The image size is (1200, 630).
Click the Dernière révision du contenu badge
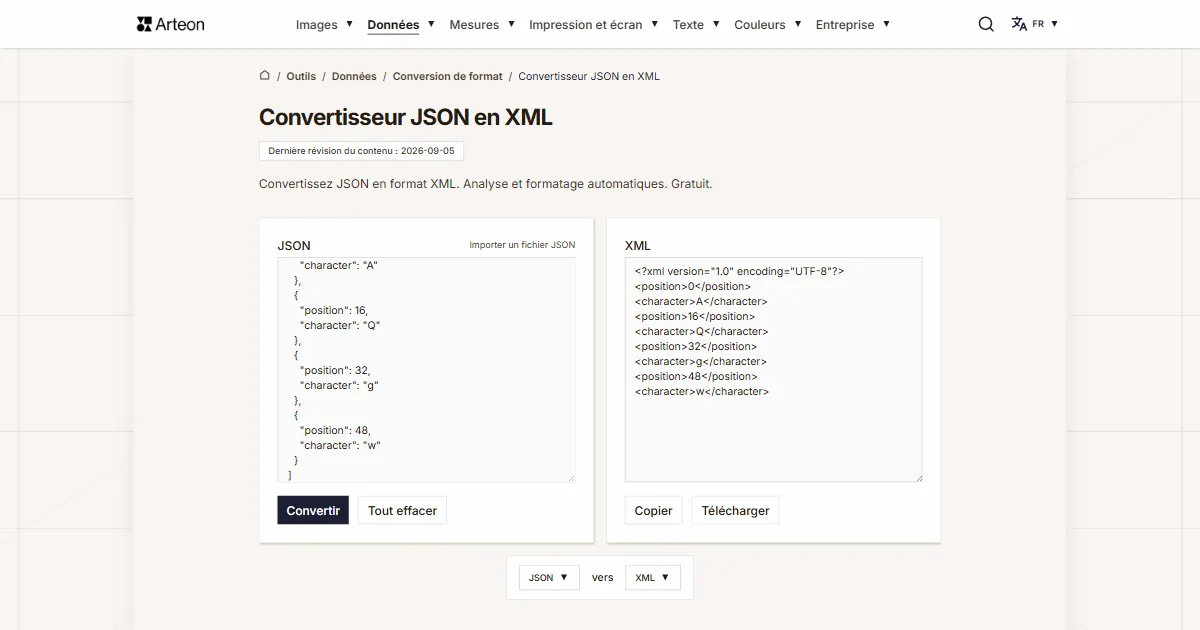tap(361, 151)
